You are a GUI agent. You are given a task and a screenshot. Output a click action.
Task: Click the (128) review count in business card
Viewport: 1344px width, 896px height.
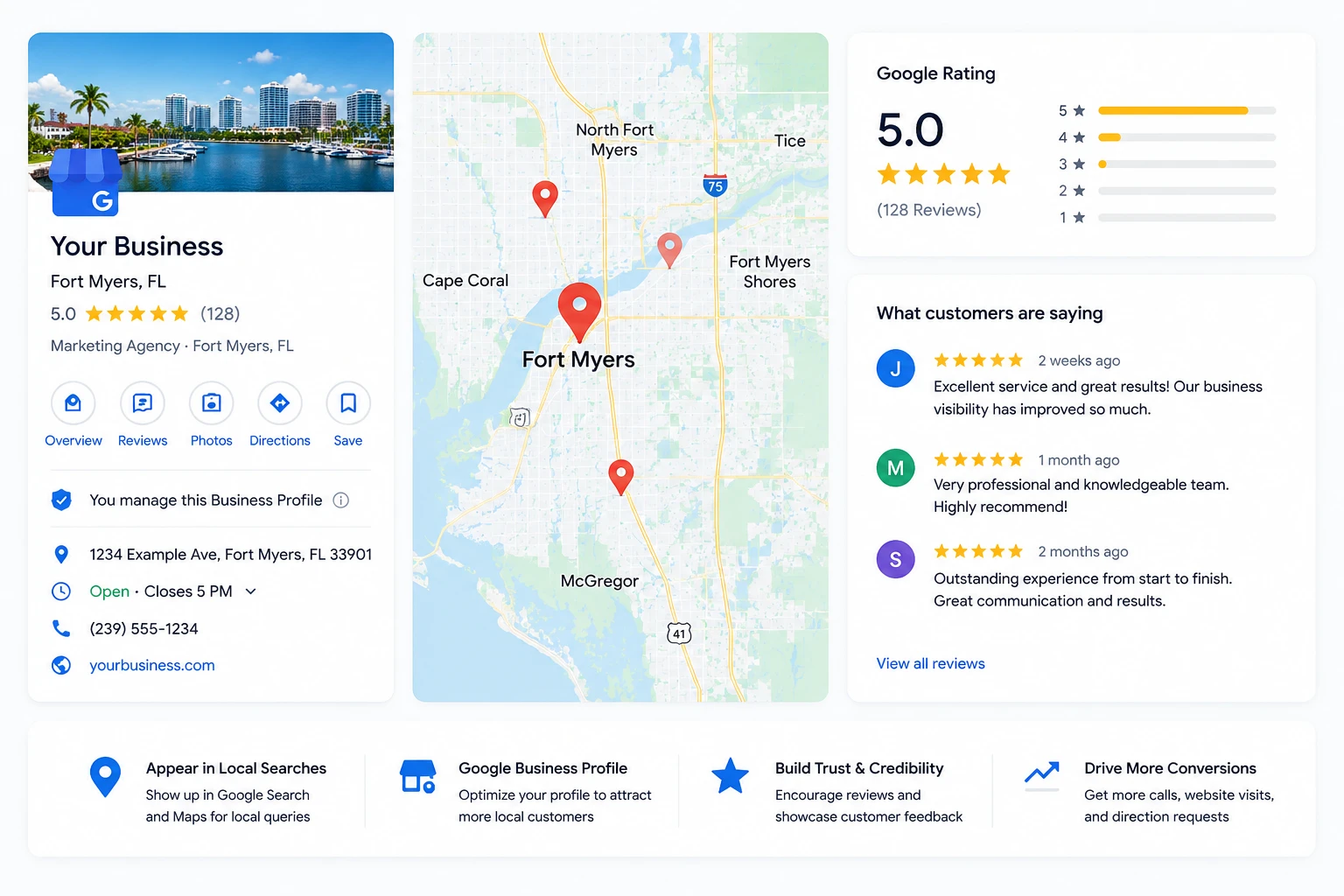coord(220,313)
